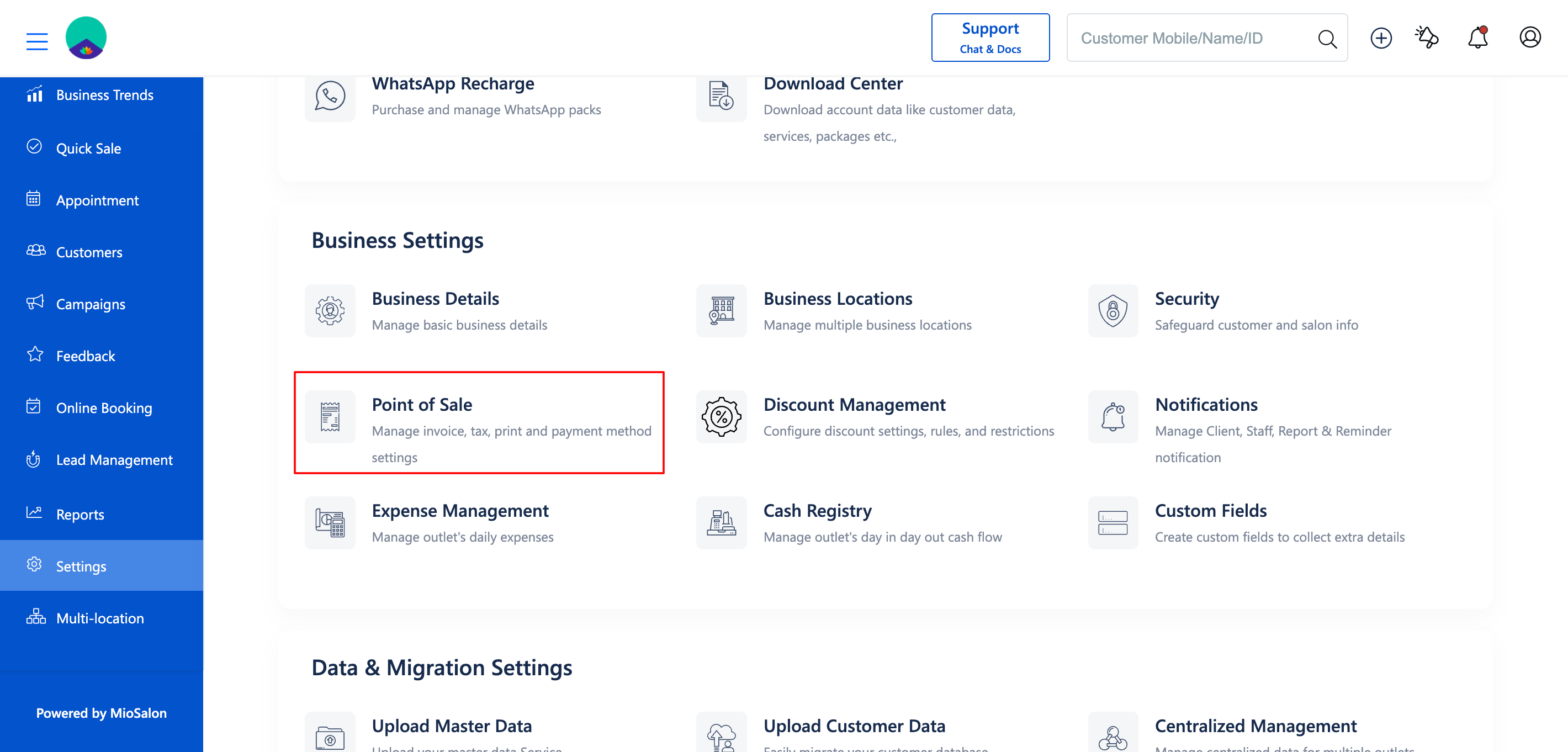Open the WhatsApp Recharge link
1568x752 pixels.
click(x=453, y=83)
